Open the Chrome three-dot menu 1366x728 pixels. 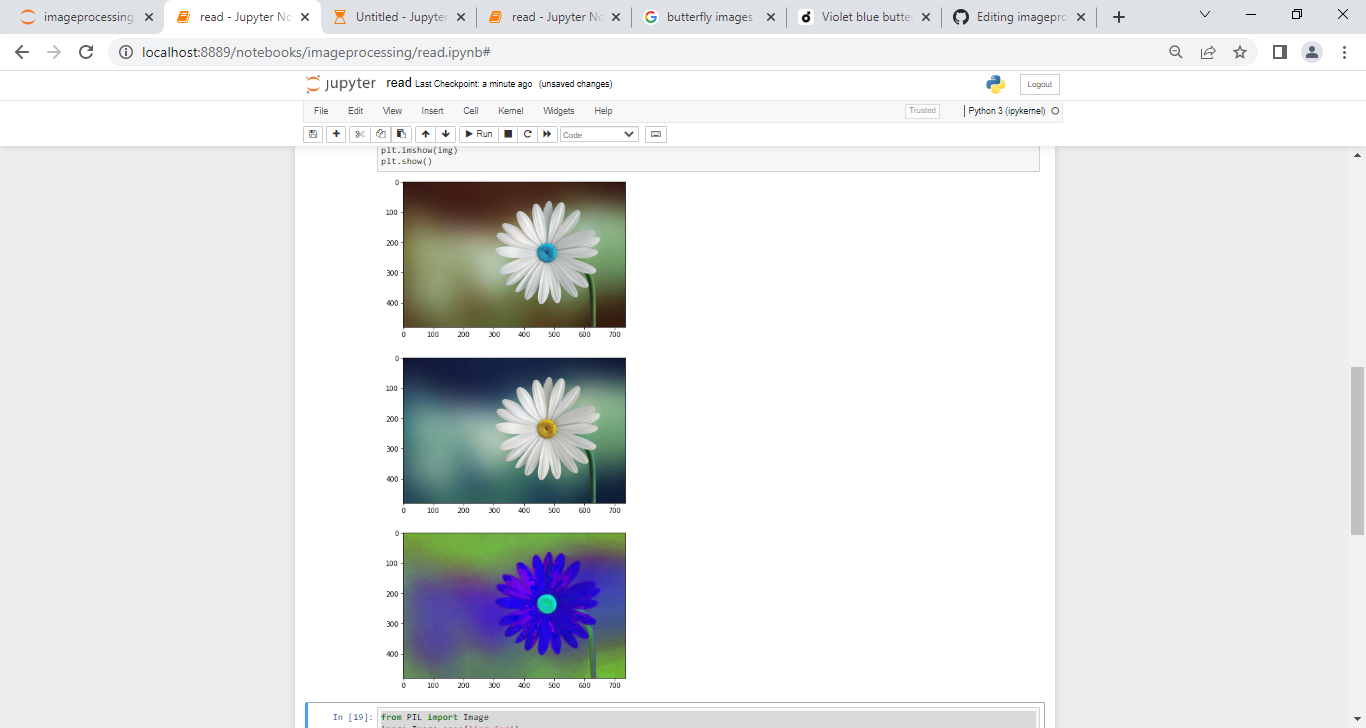coord(1344,52)
